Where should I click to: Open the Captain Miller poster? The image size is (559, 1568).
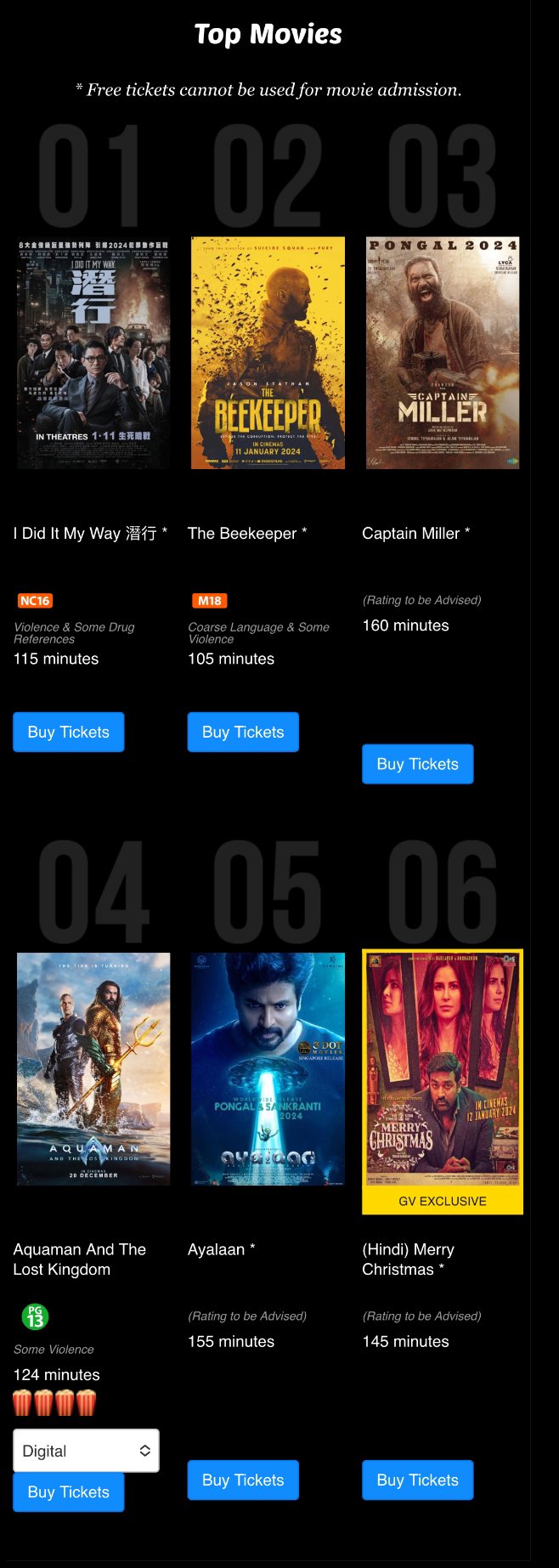coord(443,353)
